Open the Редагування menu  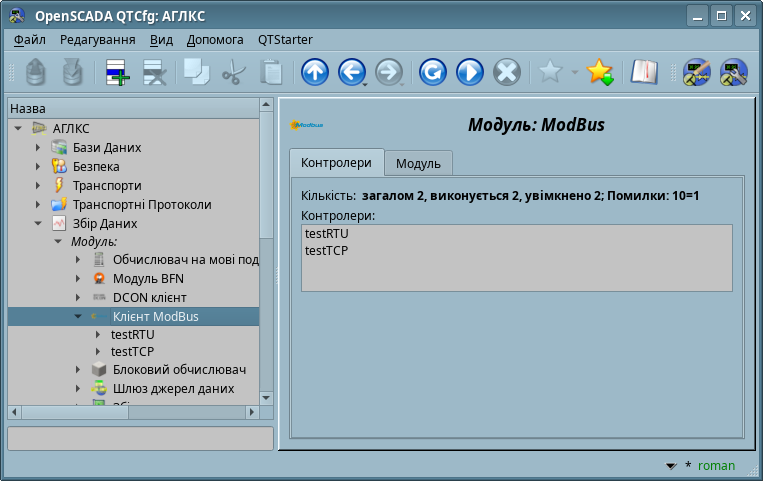tap(97, 40)
